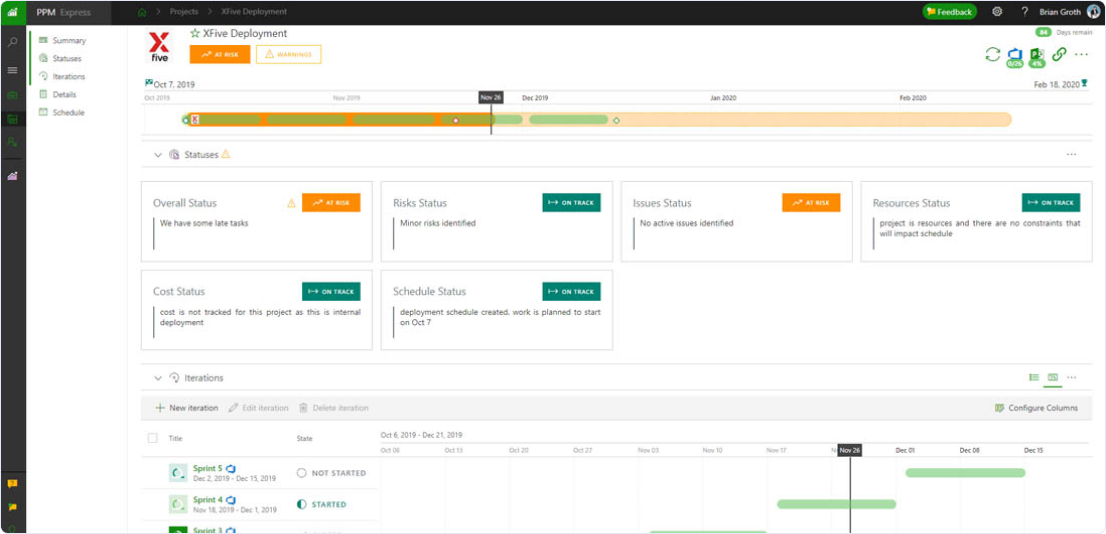Collapse the Iterations section chevron
This screenshot has width=1106, height=534.
coord(158,377)
